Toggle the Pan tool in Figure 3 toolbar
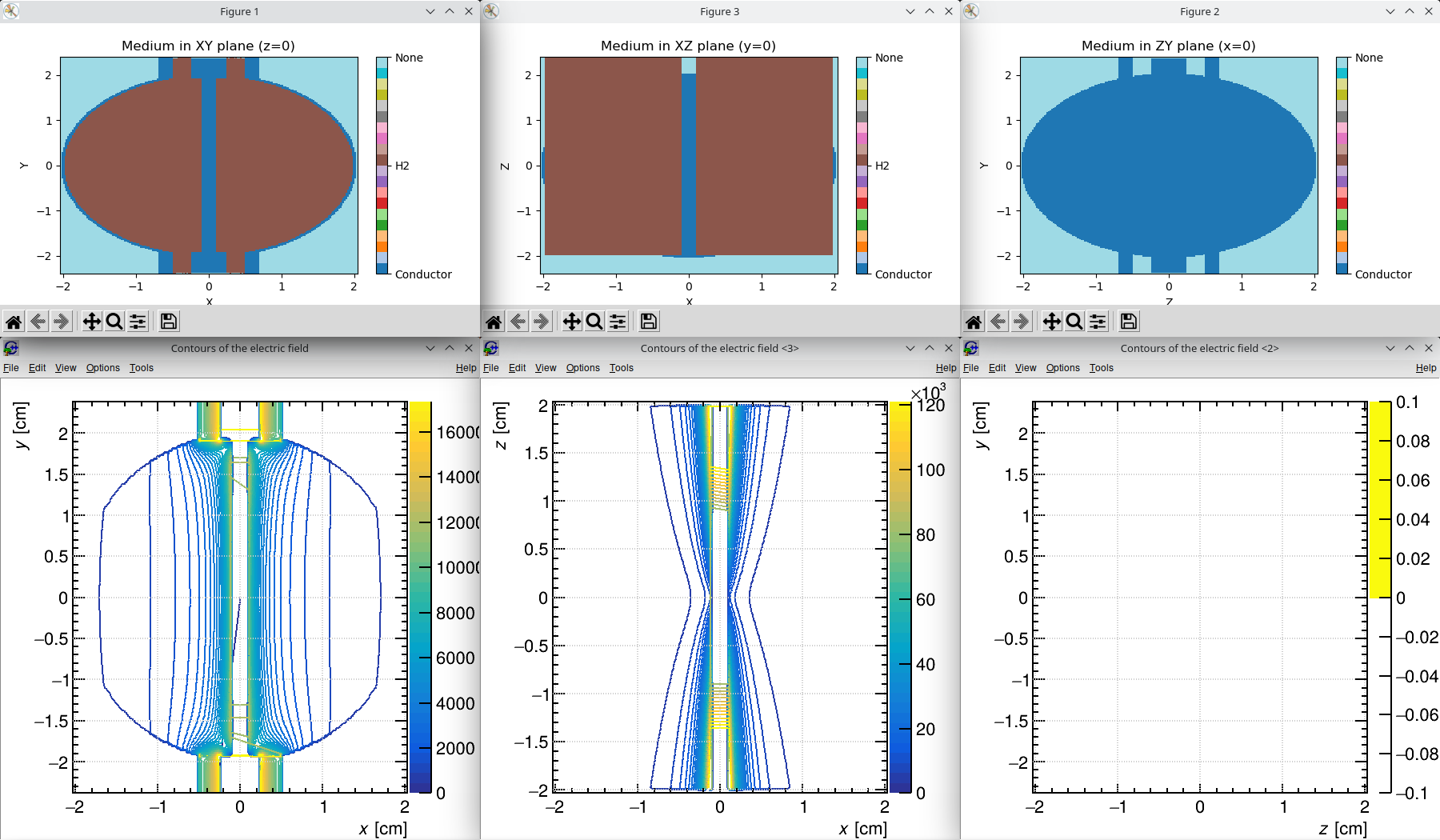 [x=572, y=322]
